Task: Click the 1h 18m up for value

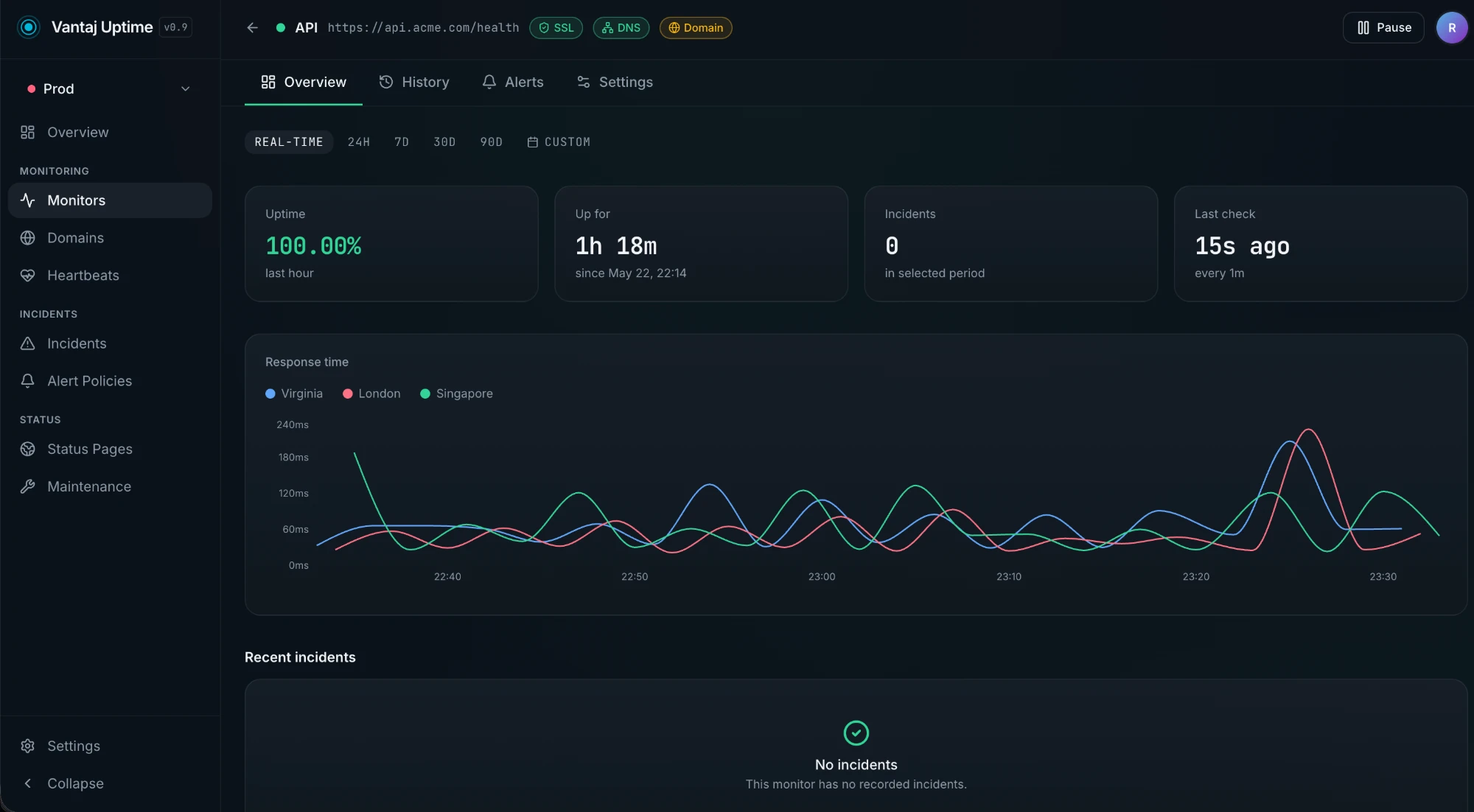Action: [x=616, y=245]
